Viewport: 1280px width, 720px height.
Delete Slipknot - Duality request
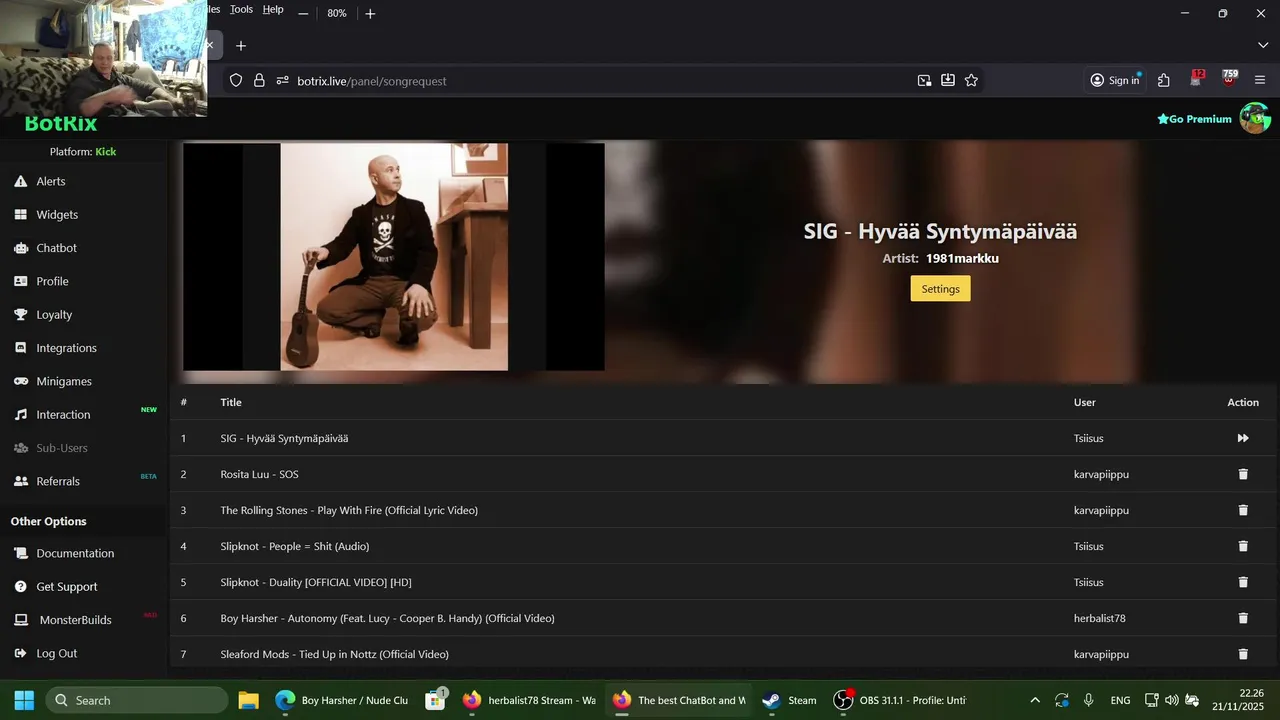tap(1243, 582)
